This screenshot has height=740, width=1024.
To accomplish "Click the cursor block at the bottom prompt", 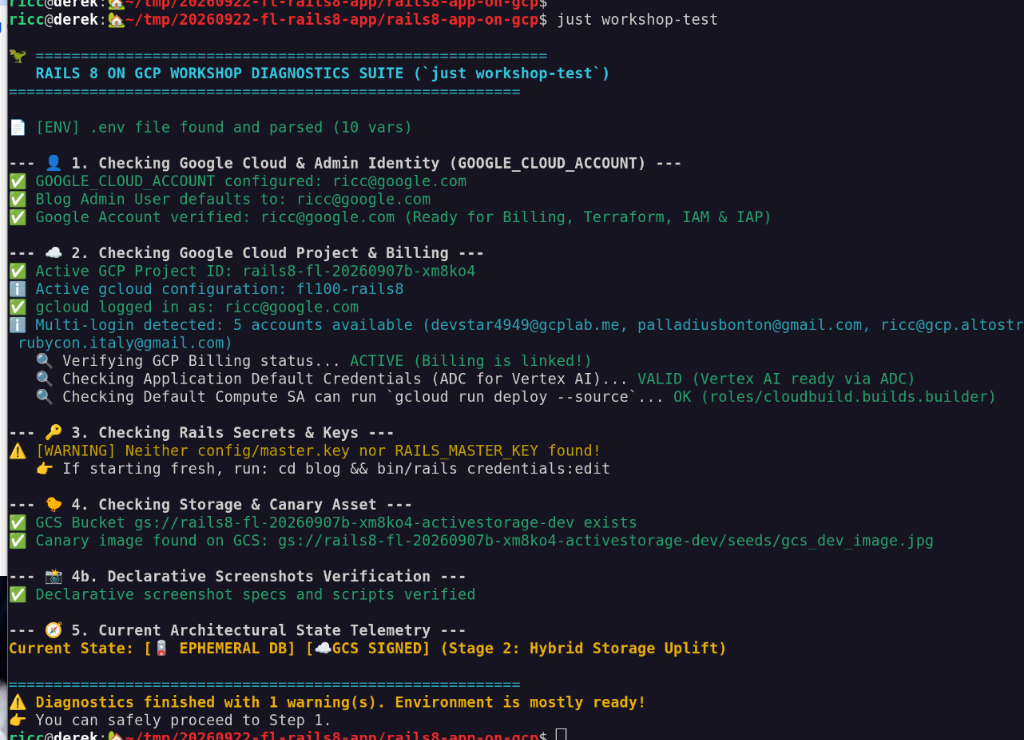I will pyautogui.click(x=561, y=733).
